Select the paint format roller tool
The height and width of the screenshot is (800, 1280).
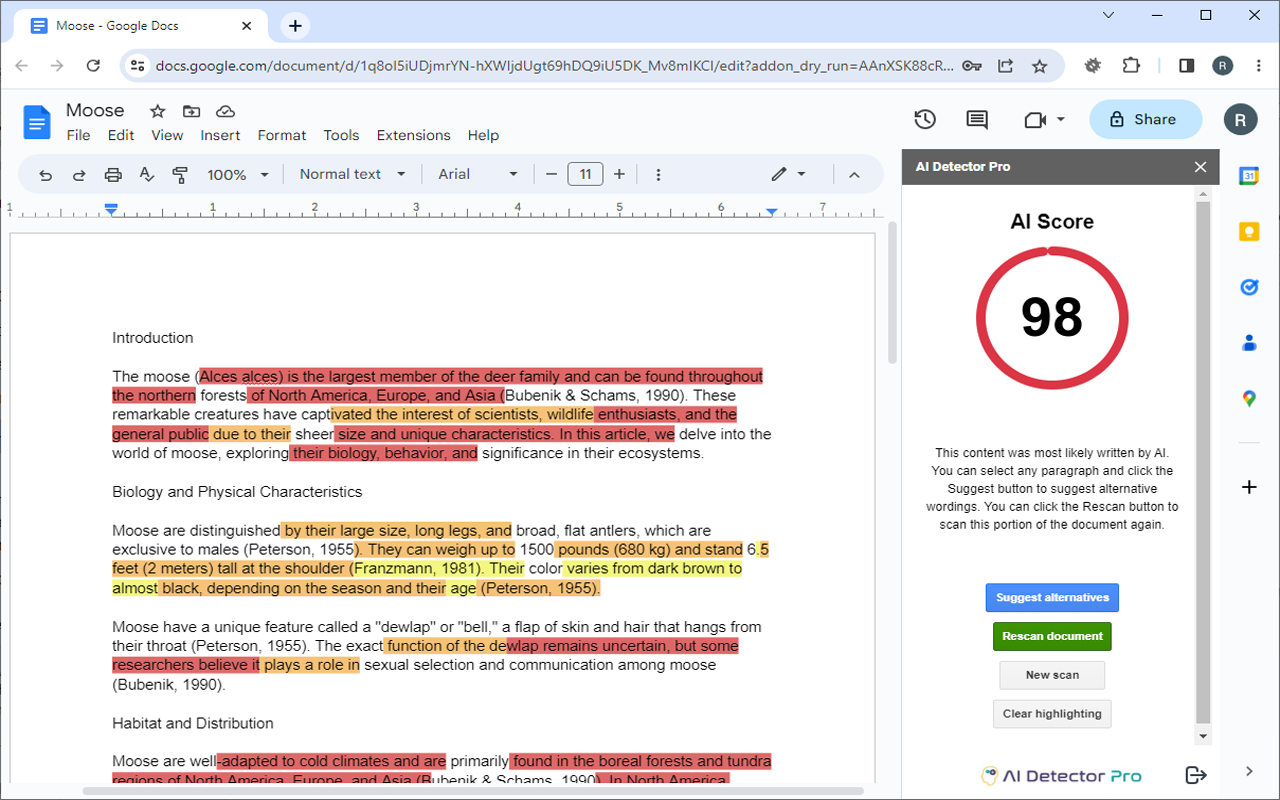180,175
